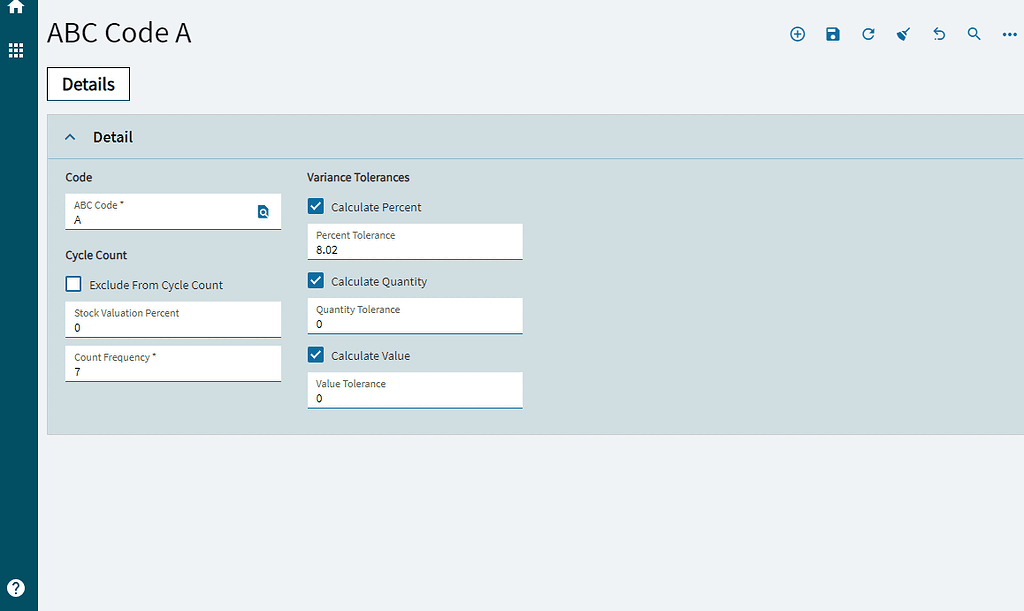Open the ellipsis more-options menu
Viewport: 1024px width, 611px height.
point(1008,33)
